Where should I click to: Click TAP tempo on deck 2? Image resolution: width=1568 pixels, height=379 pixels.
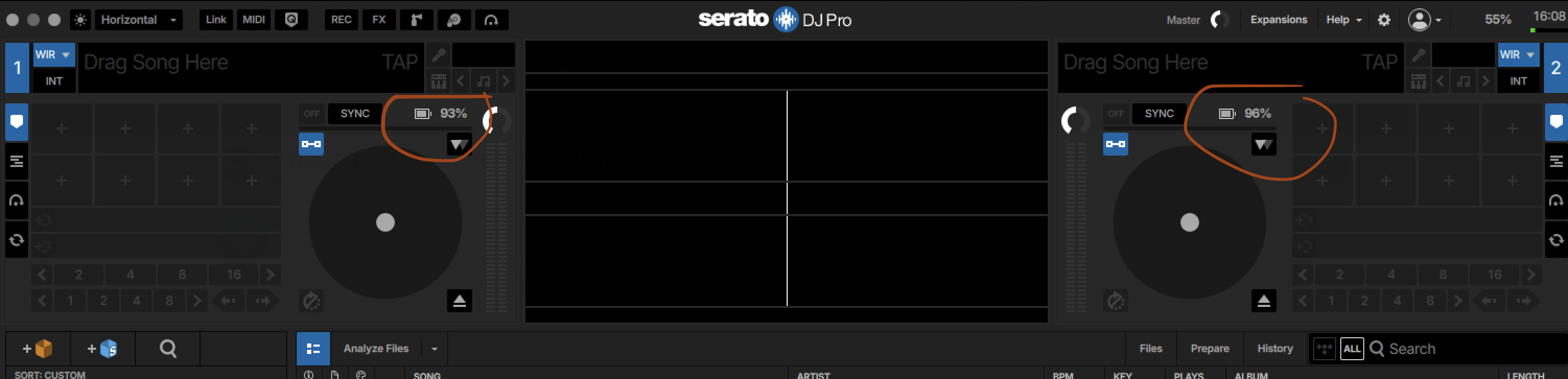point(1379,62)
